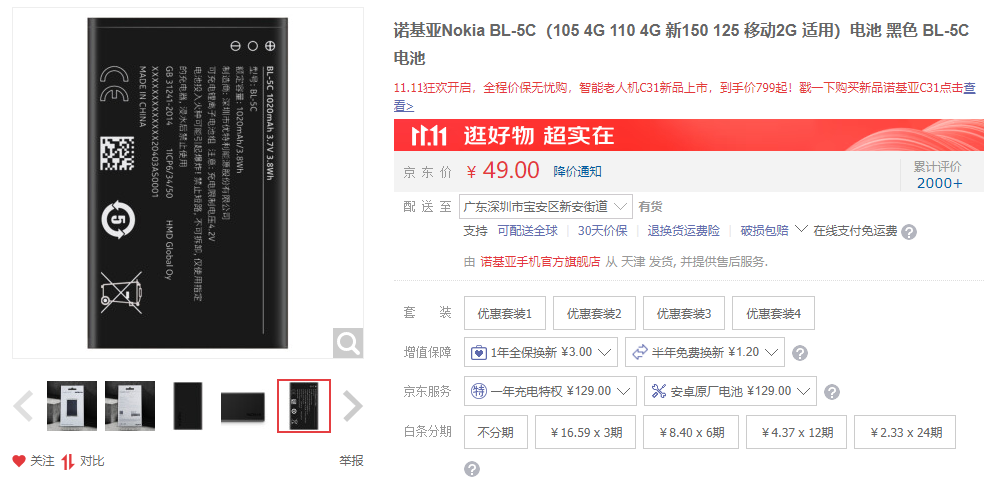Image resolution: width=996 pixels, height=497 pixels.
Task: Go to previous thumbnails with left arrow
Action: 23,407
